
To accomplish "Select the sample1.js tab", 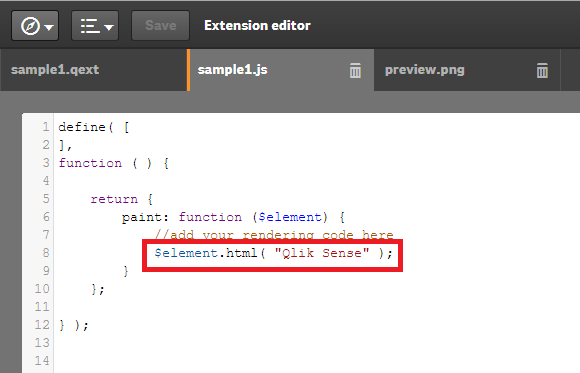I will pyautogui.click(x=280, y=70).
